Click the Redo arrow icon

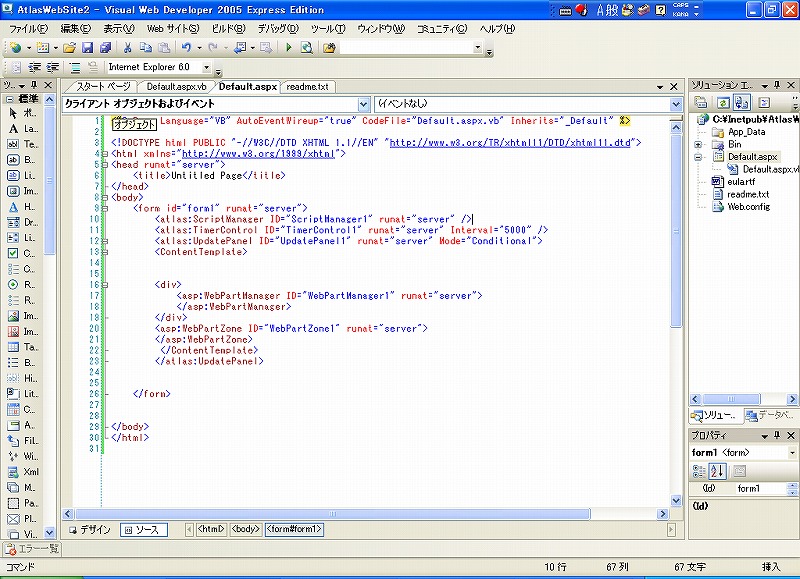click(213, 48)
